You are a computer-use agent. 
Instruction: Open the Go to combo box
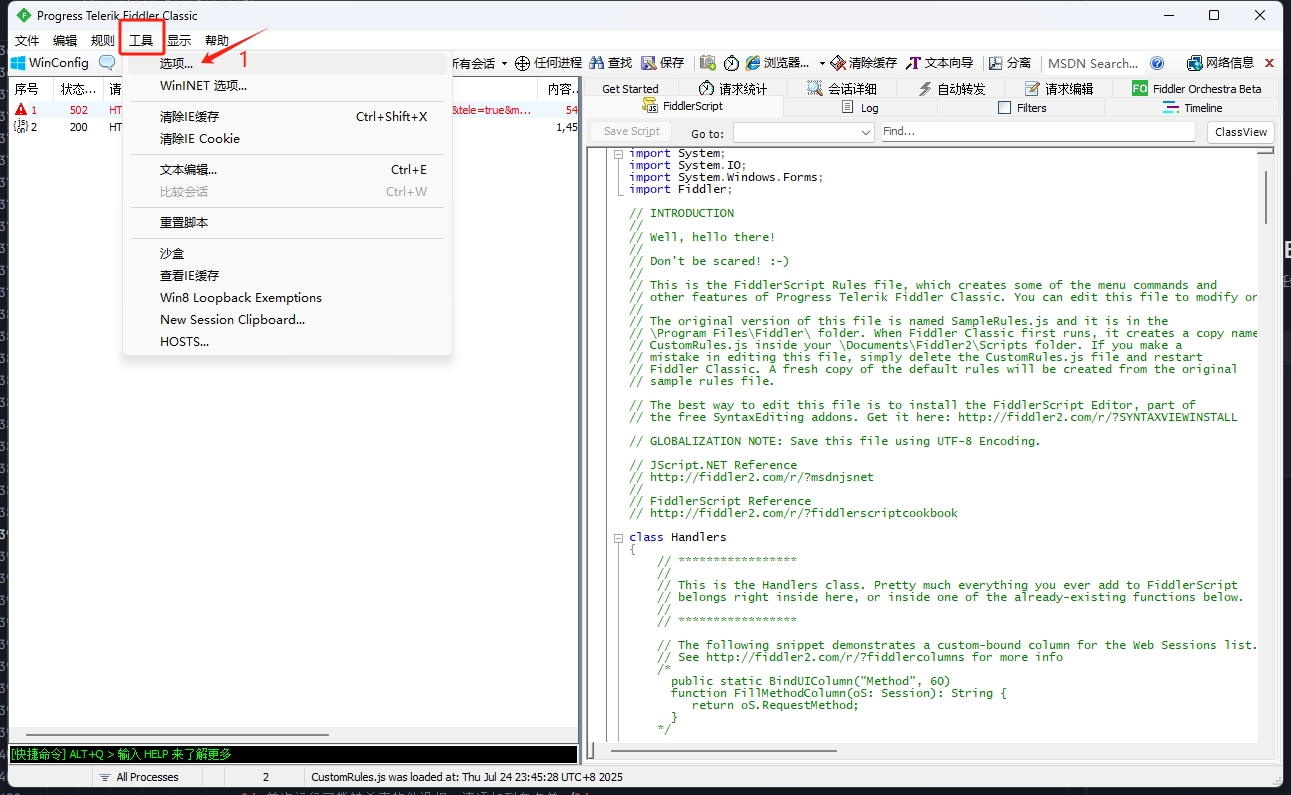coord(804,132)
